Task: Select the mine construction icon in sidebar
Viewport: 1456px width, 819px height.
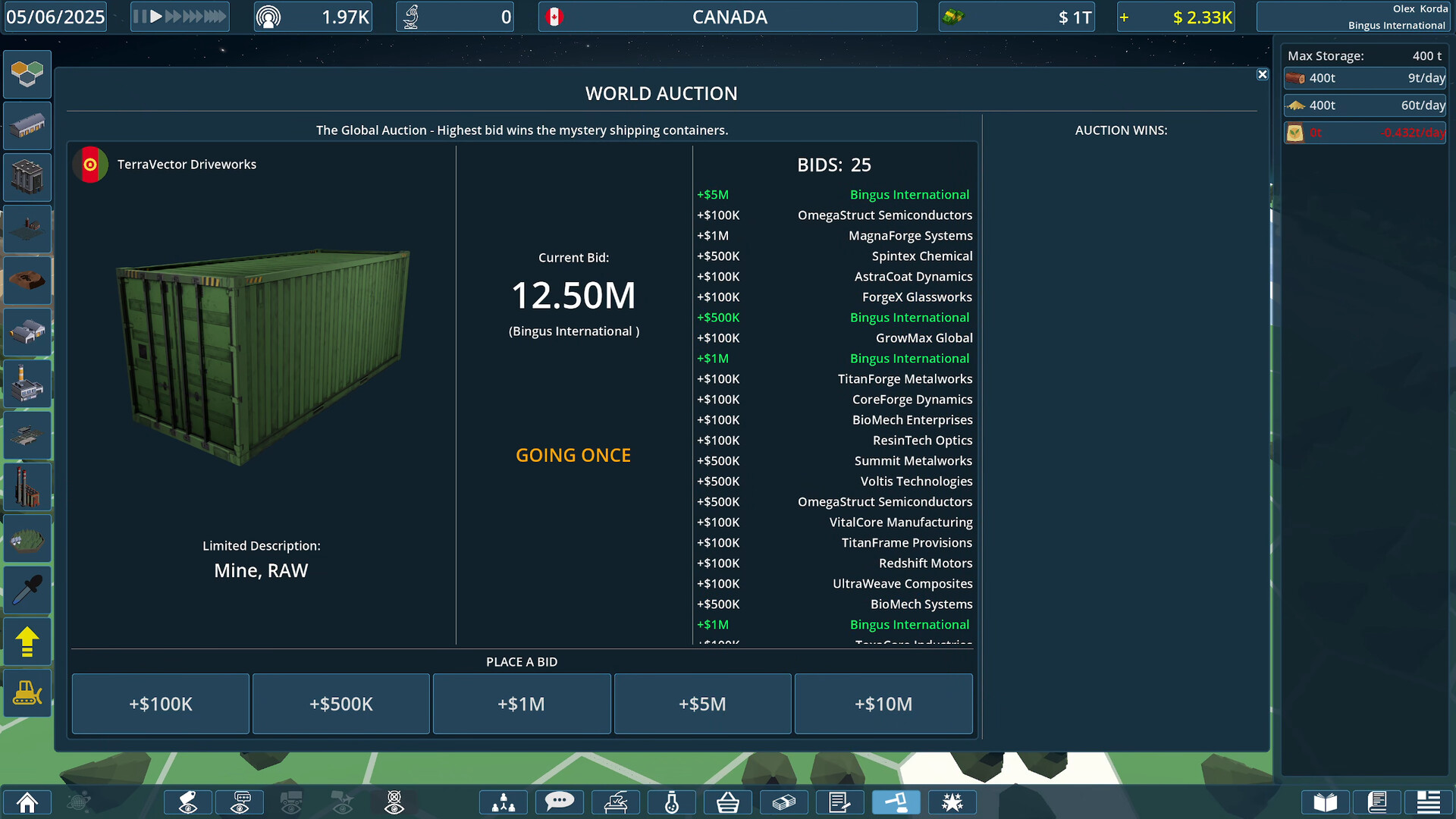Action: coord(27,281)
